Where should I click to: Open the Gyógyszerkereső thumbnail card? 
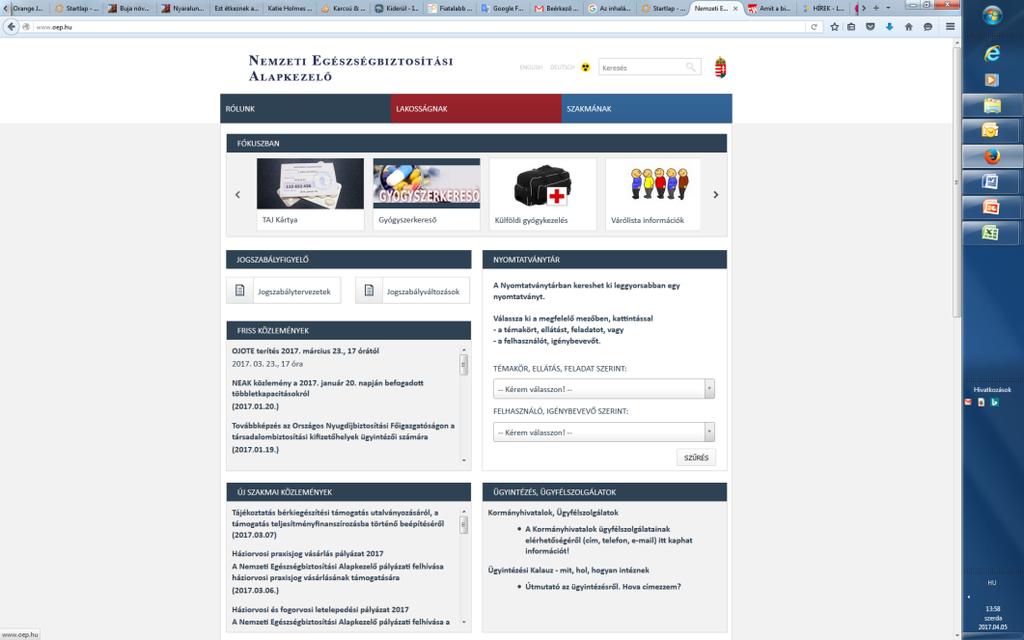point(426,194)
